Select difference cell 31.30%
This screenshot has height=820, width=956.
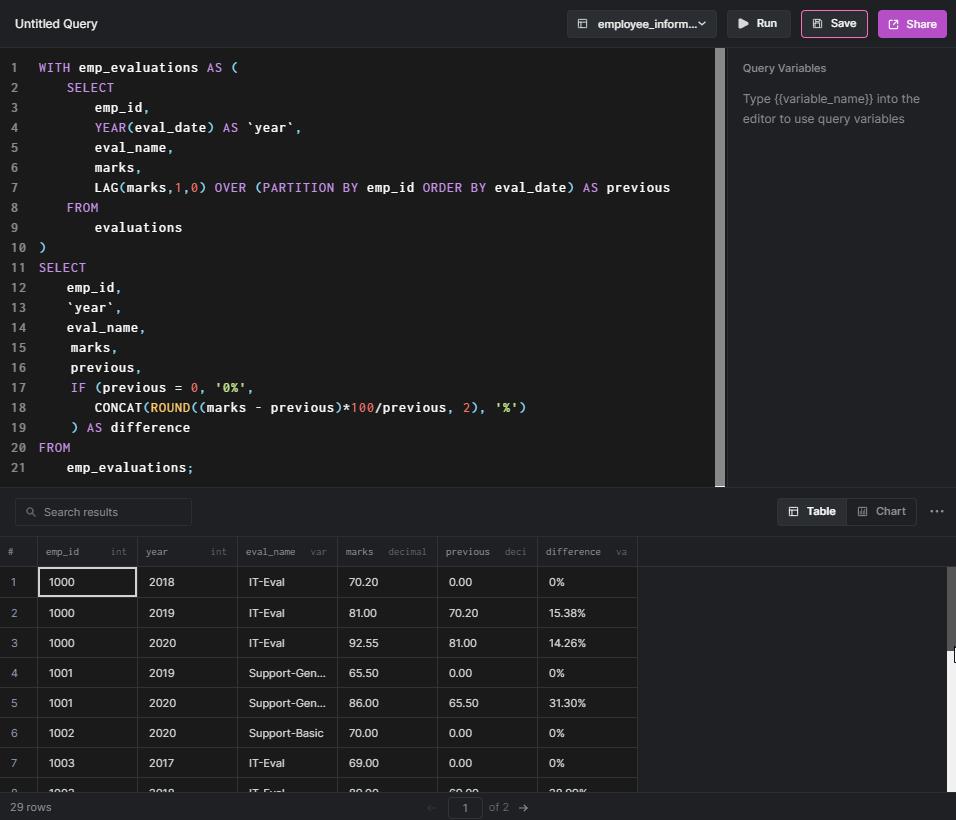coord(587,703)
